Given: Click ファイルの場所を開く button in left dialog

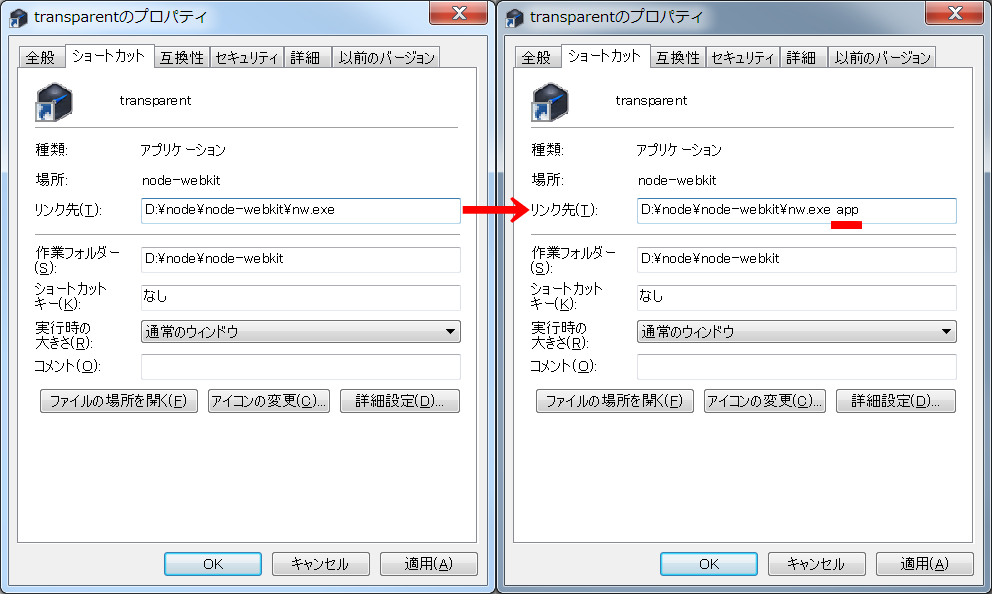Looking at the screenshot, I should [x=119, y=402].
